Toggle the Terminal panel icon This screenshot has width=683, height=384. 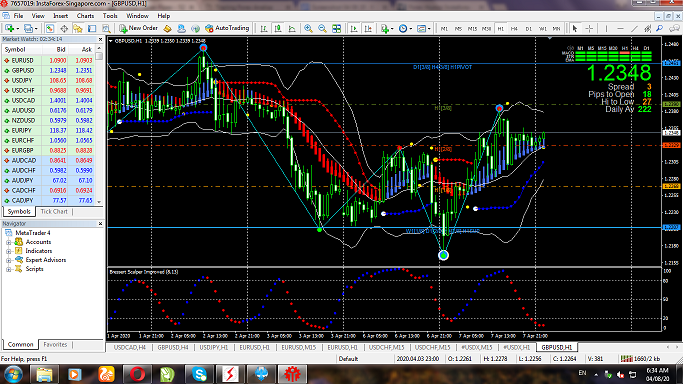(92, 28)
